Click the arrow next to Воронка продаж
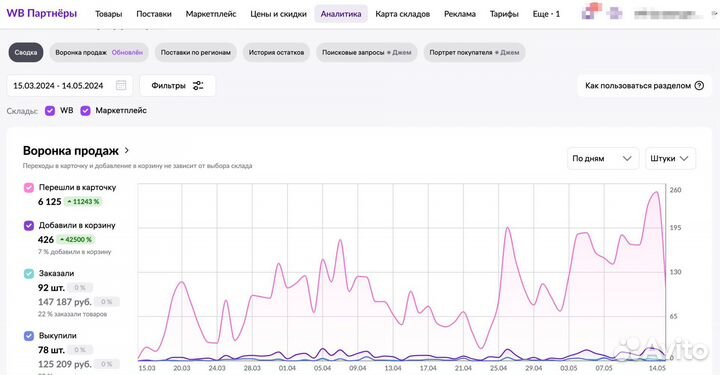Screen dimensions: 720x375 [x=127, y=150]
